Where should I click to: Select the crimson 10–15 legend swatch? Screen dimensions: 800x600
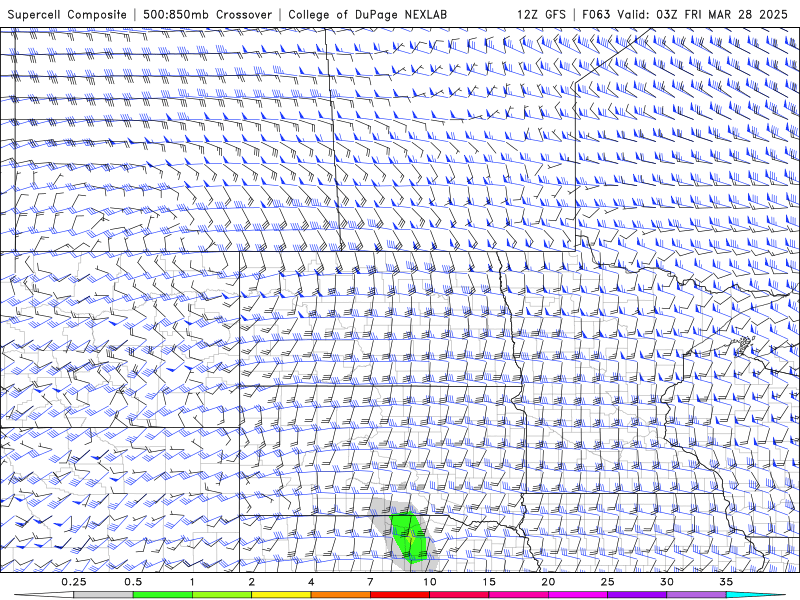(x=459, y=595)
